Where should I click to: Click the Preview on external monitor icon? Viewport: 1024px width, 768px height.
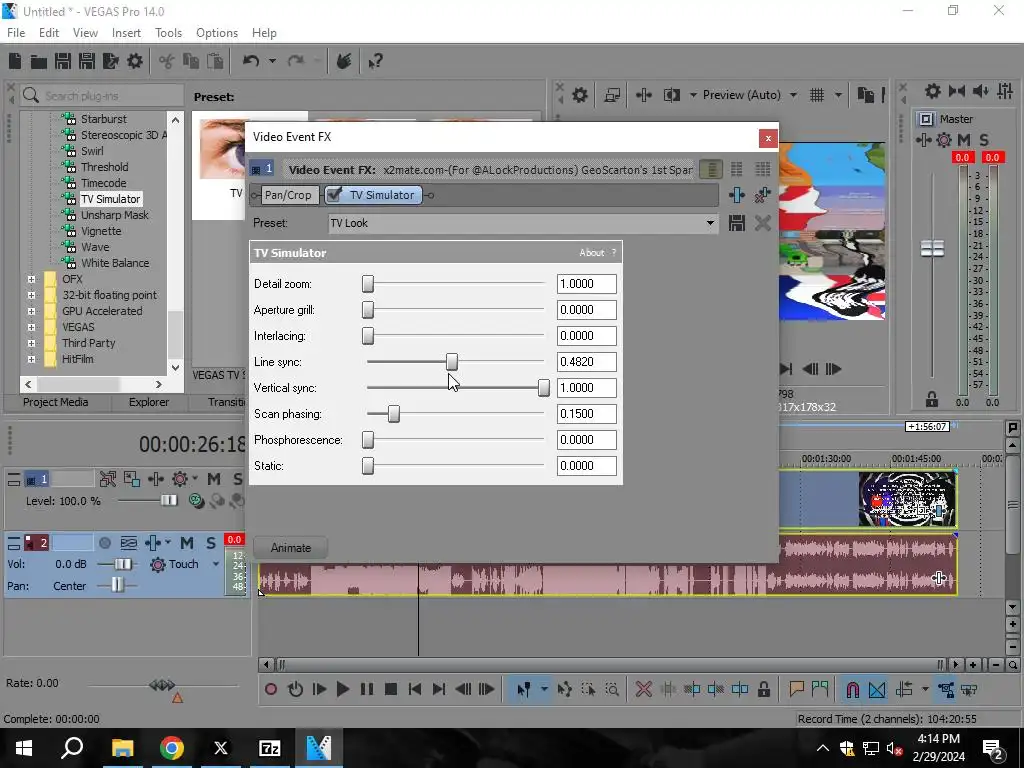click(x=612, y=95)
